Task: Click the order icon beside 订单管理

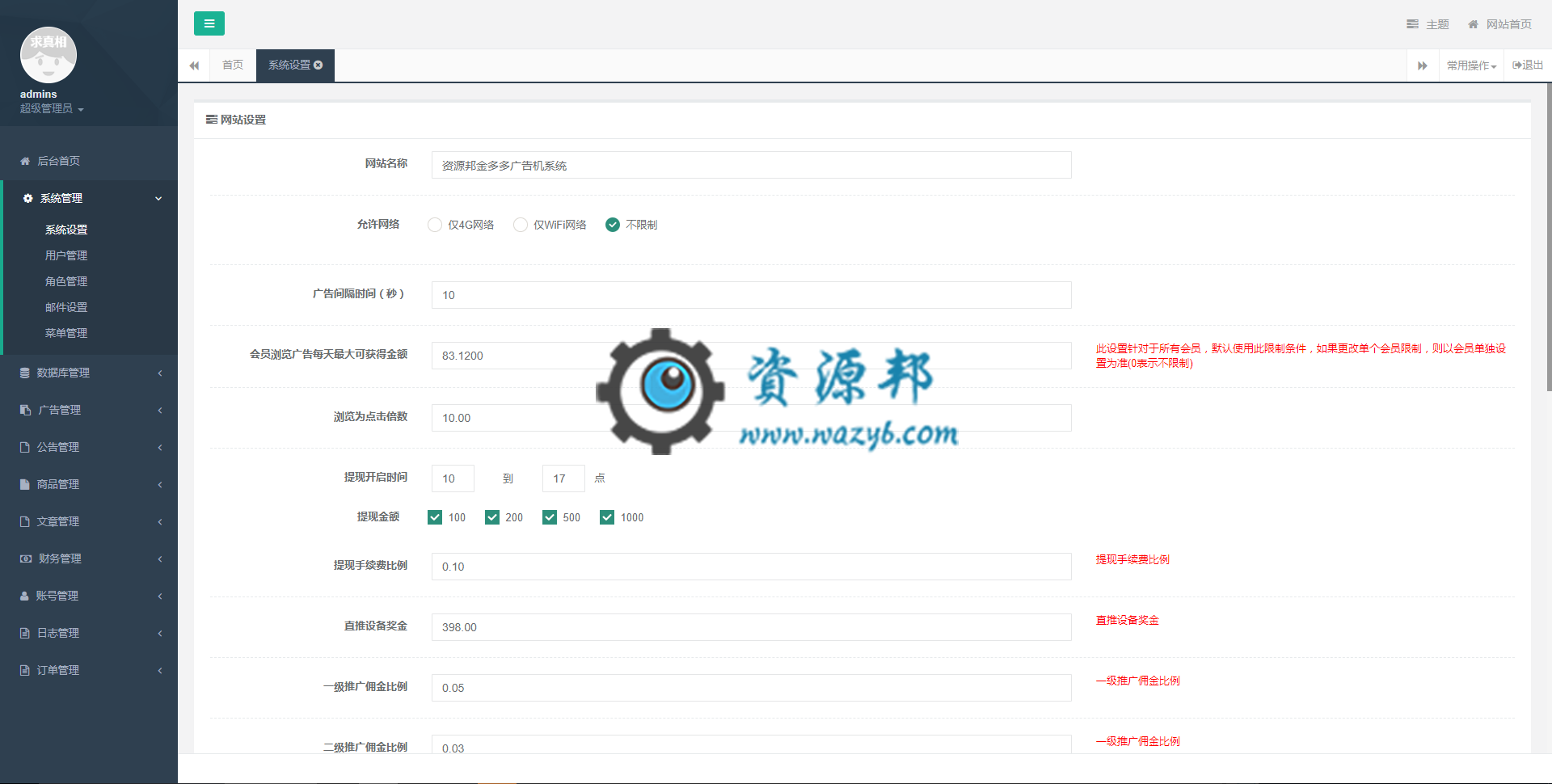Action: (25, 670)
